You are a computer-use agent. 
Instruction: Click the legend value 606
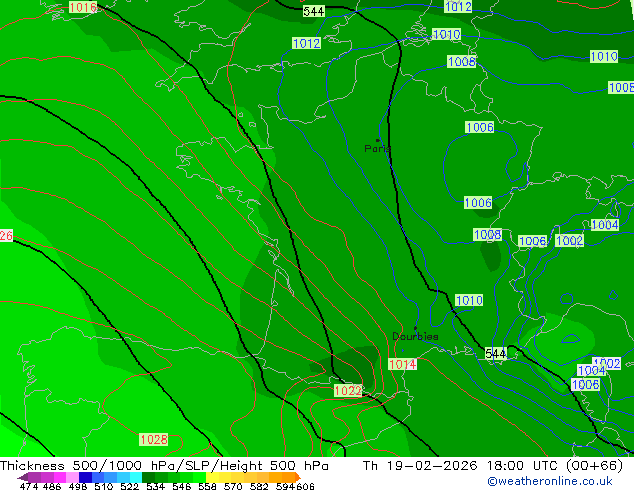coord(305,486)
